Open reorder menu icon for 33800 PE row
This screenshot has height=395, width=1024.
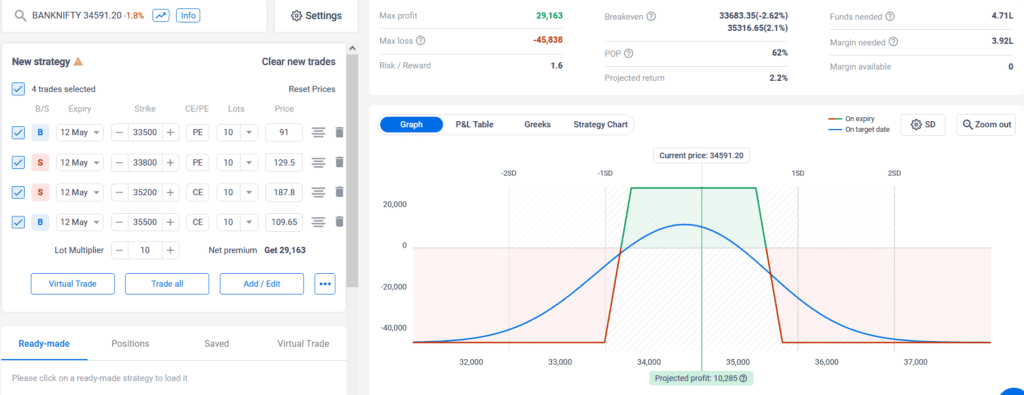(318, 163)
